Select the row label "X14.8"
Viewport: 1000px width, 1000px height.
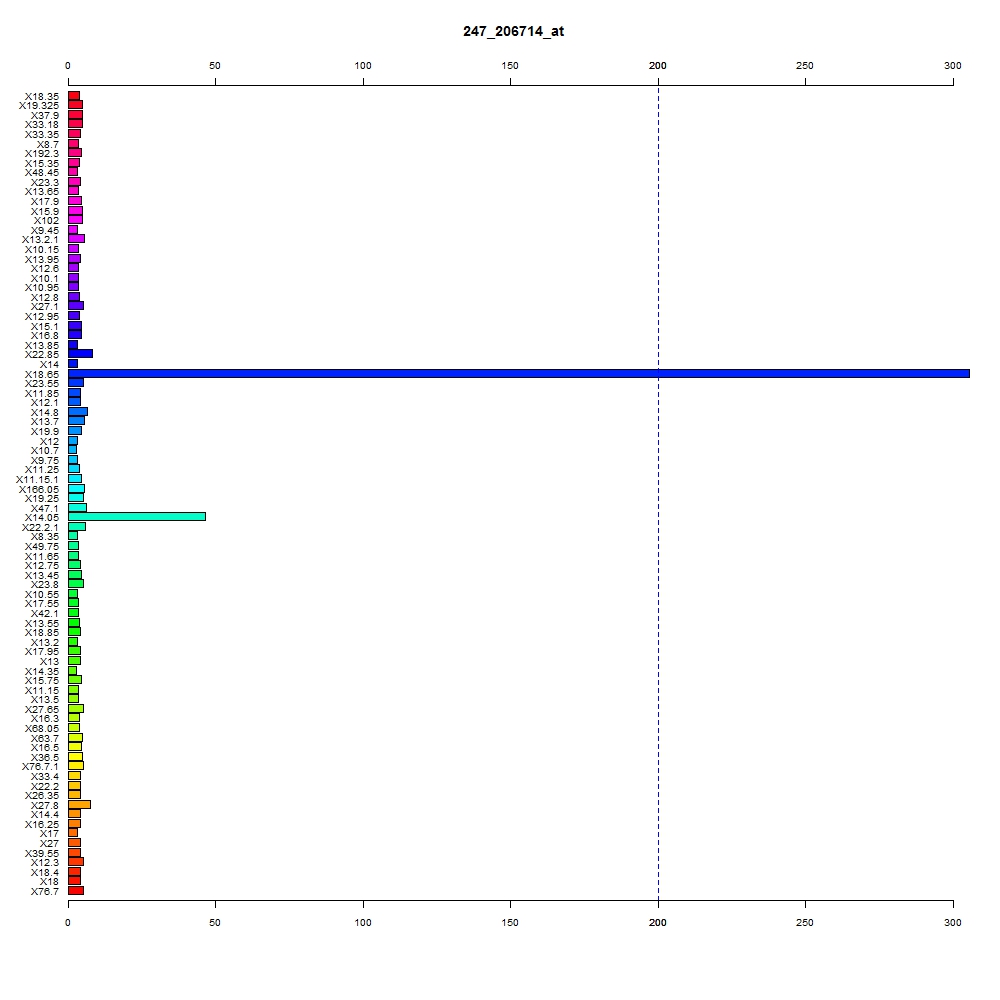tap(45, 413)
